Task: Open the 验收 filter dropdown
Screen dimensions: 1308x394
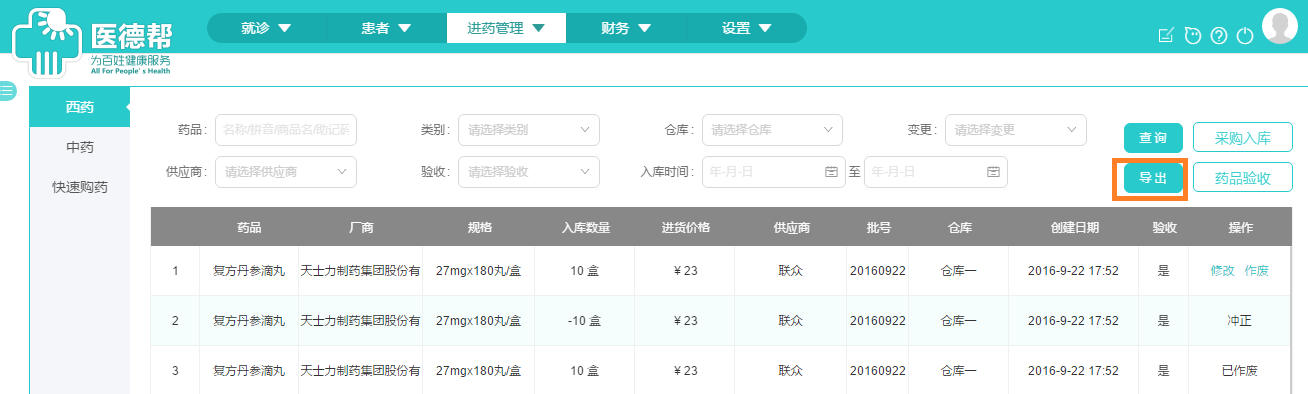Action: (x=529, y=171)
